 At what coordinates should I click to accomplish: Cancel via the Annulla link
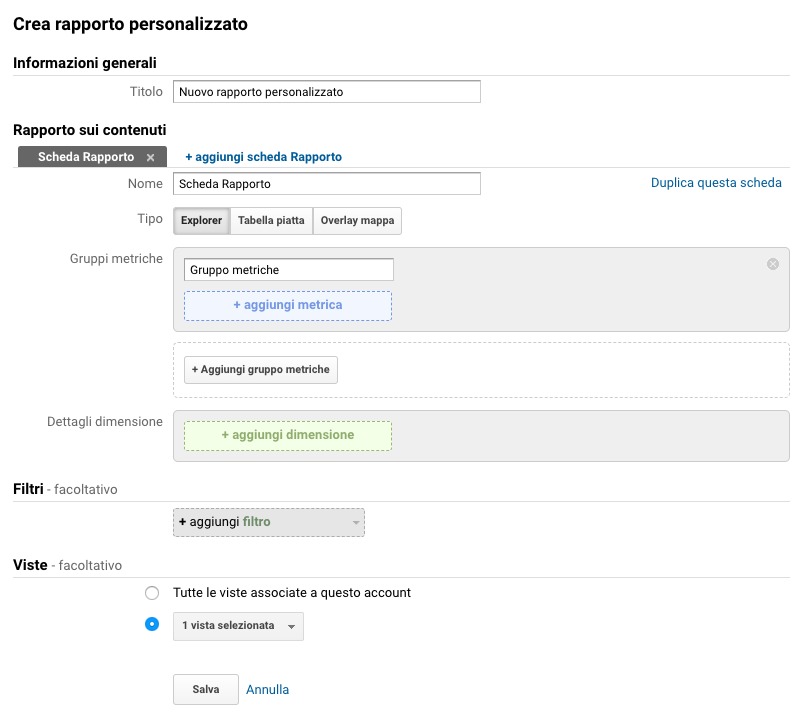click(x=267, y=690)
